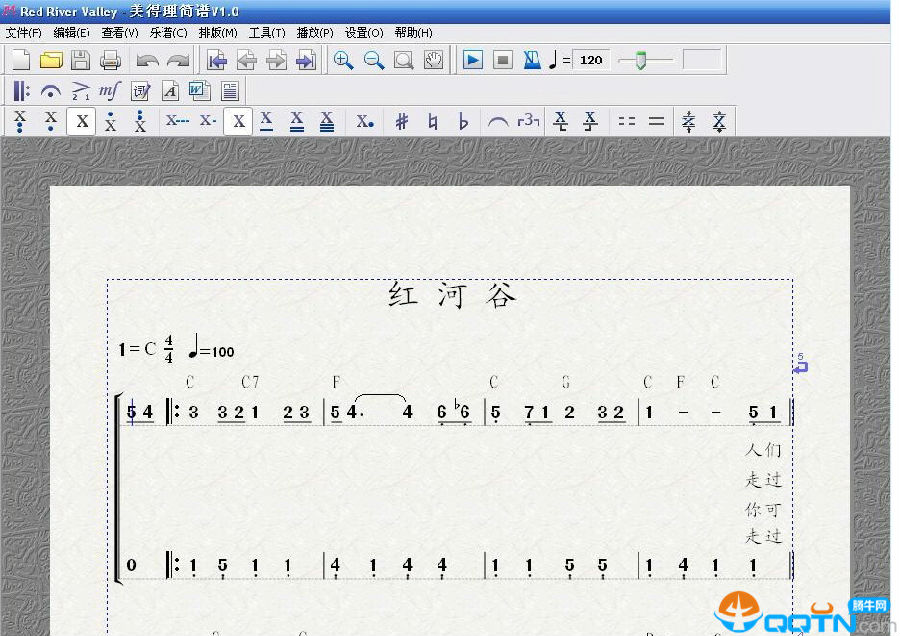Select the triplet tool

[529, 122]
